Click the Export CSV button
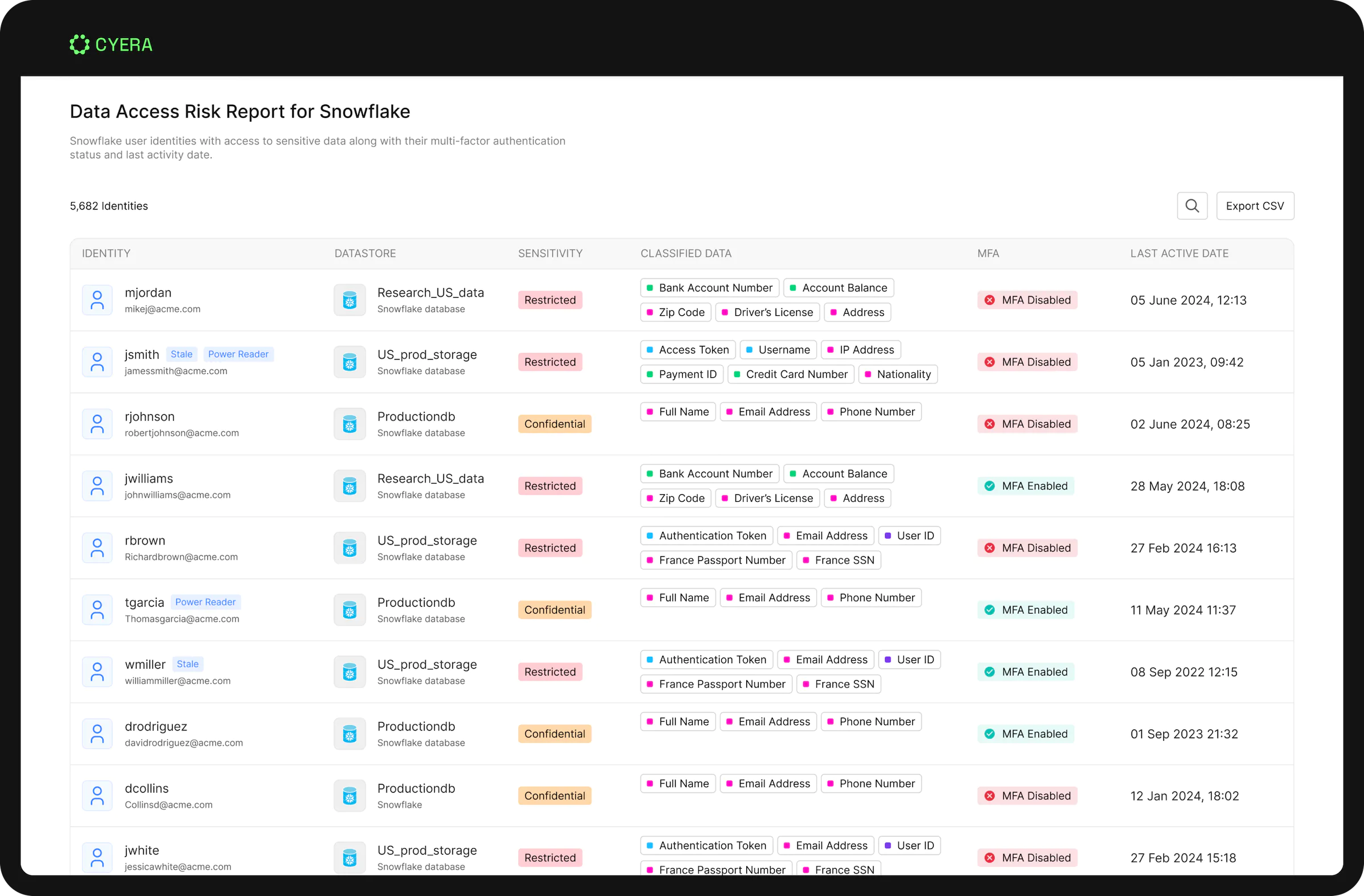The image size is (1364, 896). (1255, 206)
